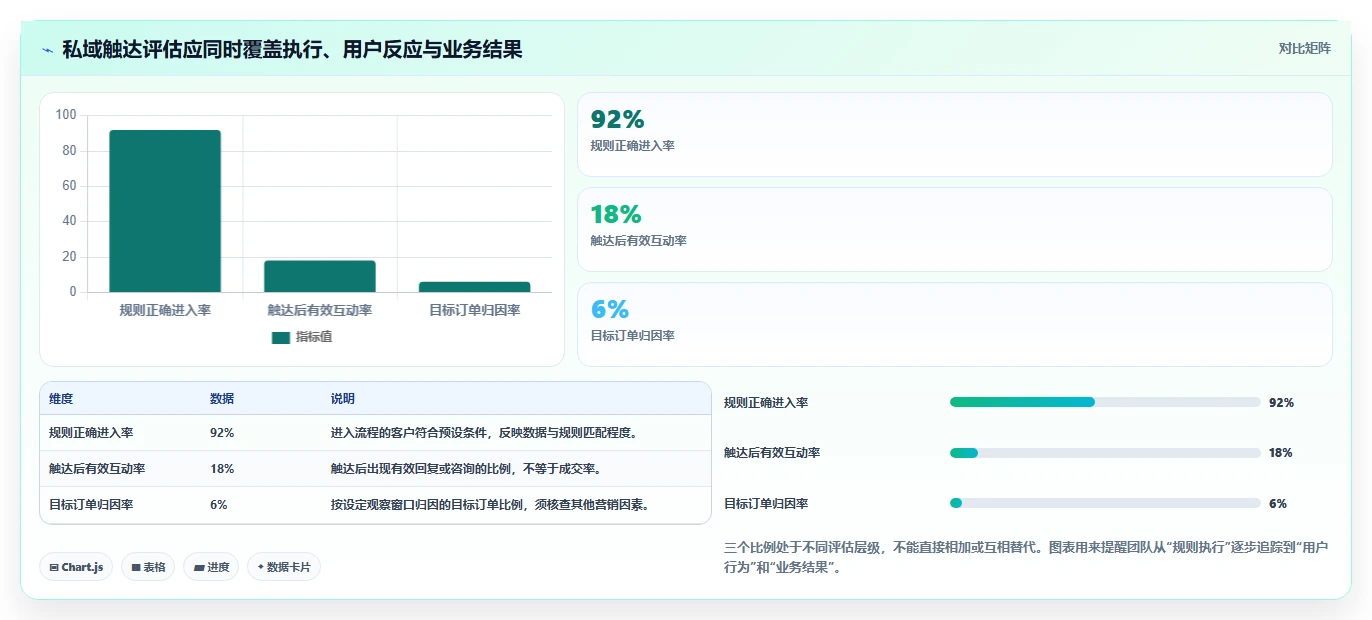The image size is (1372, 620).
Task: Click the 目标订单归因率 cell in the table
Action: [91, 505]
